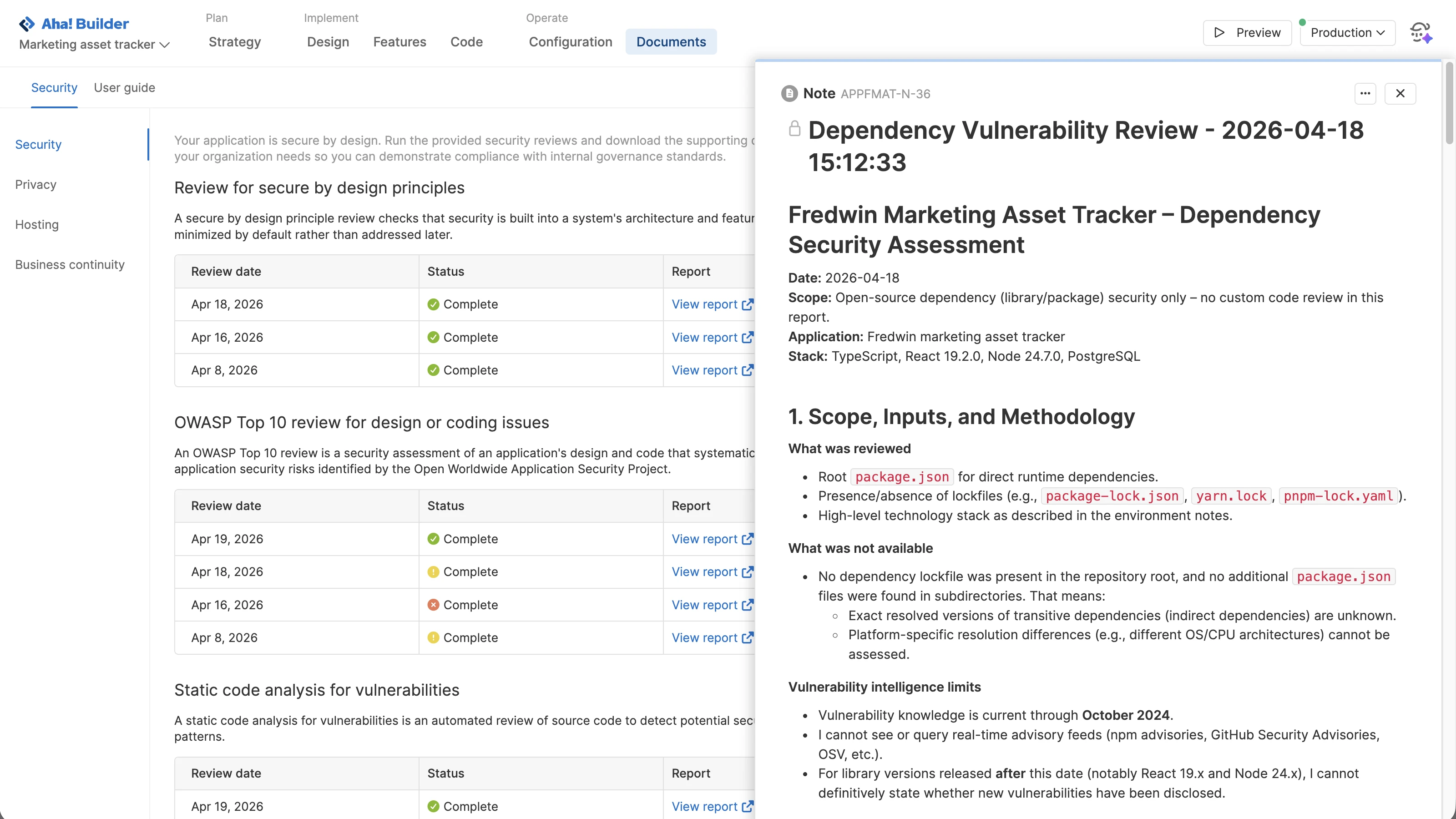Open the AI assistant icon in top right
Viewport: 1456px width, 819px height.
[x=1420, y=33]
